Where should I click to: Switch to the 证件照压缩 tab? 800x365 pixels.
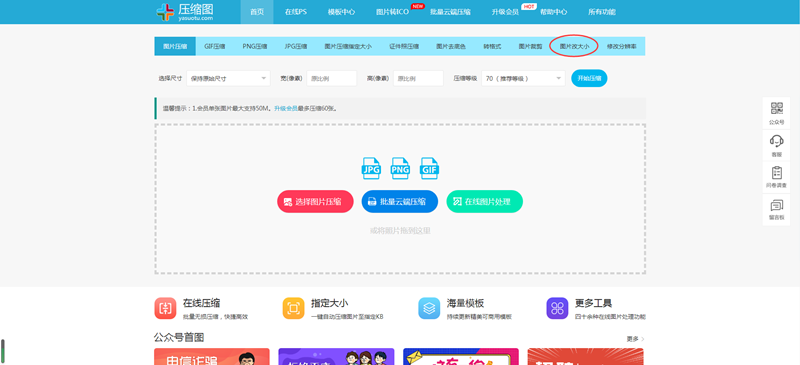[x=404, y=46]
